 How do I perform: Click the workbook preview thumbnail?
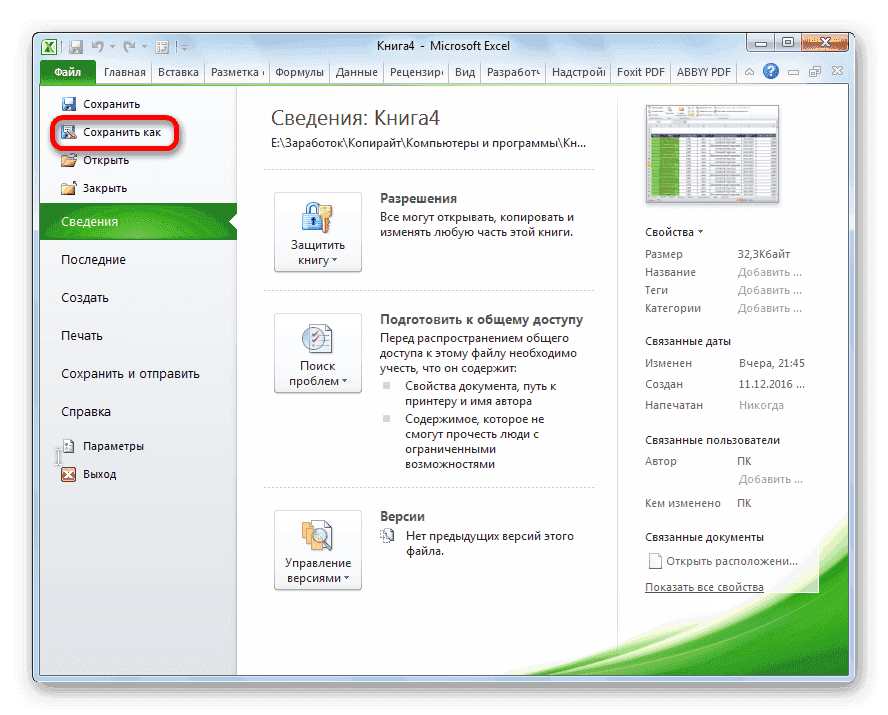point(711,155)
